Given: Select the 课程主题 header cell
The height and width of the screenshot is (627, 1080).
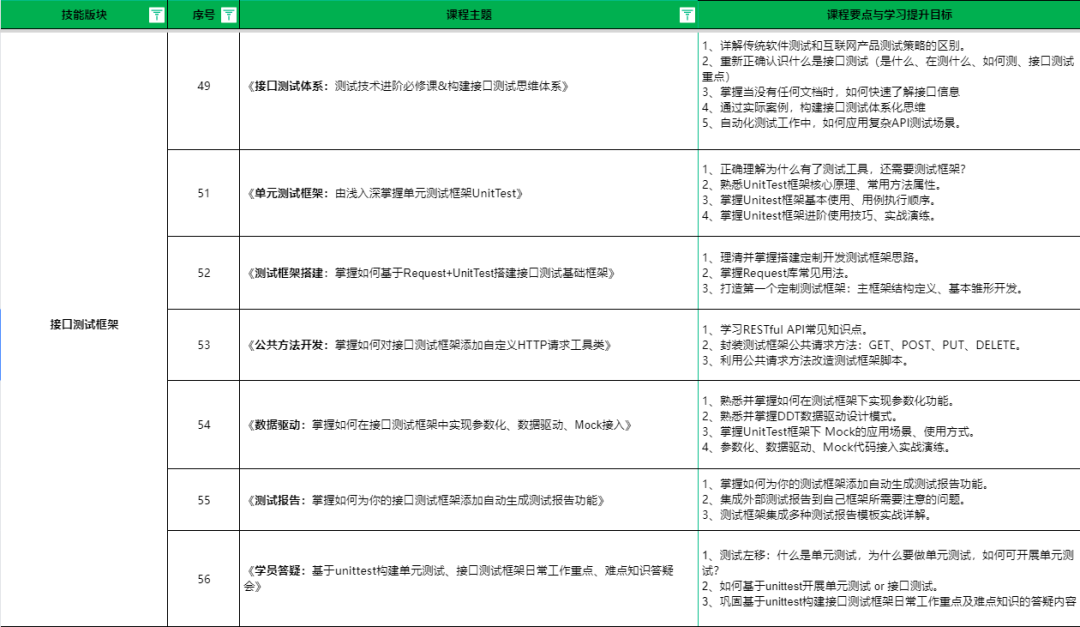Looking at the screenshot, I should [x=469, y=15].
